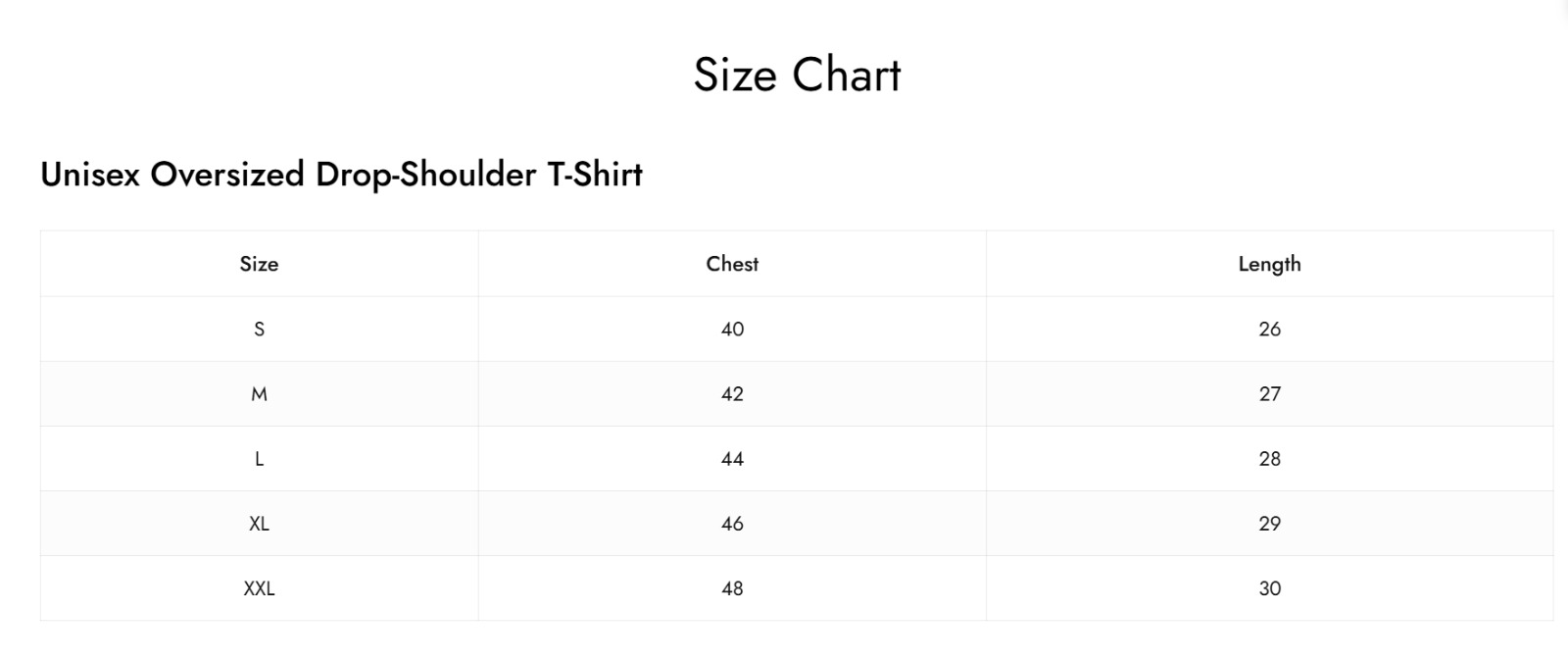Click the Unisex Oversized Drop-Shoulder T-Shirt heading
The height and width of the screenshot is (661, 1568).
pos(341,175)
